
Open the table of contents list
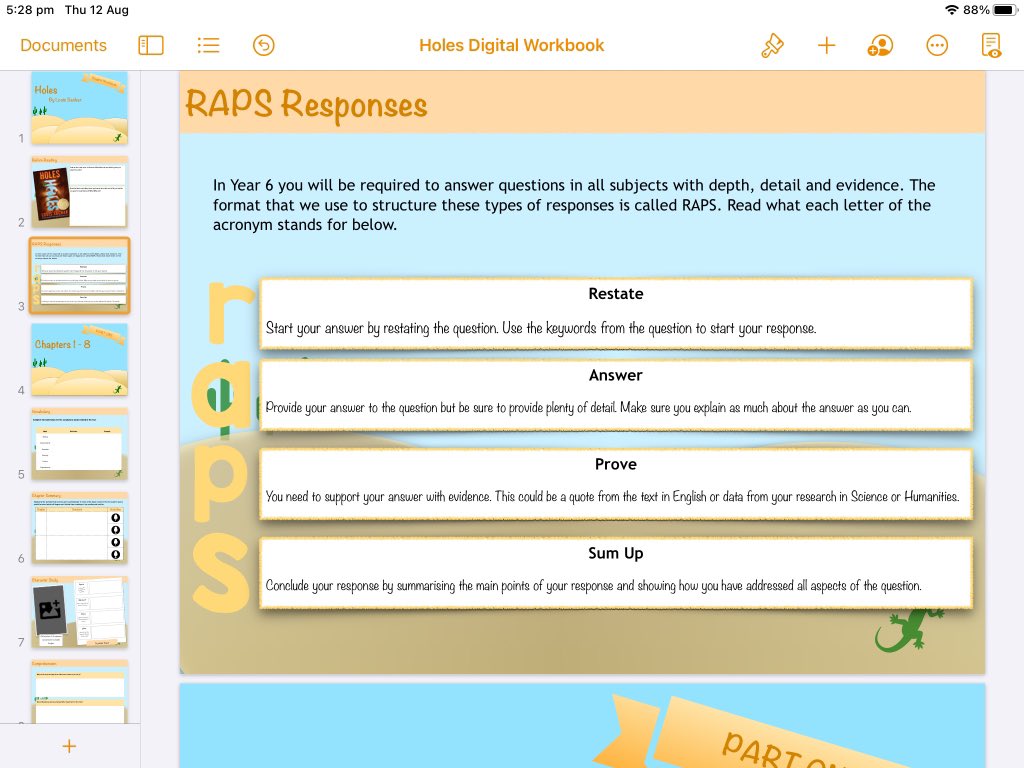(x=208, y=45)
